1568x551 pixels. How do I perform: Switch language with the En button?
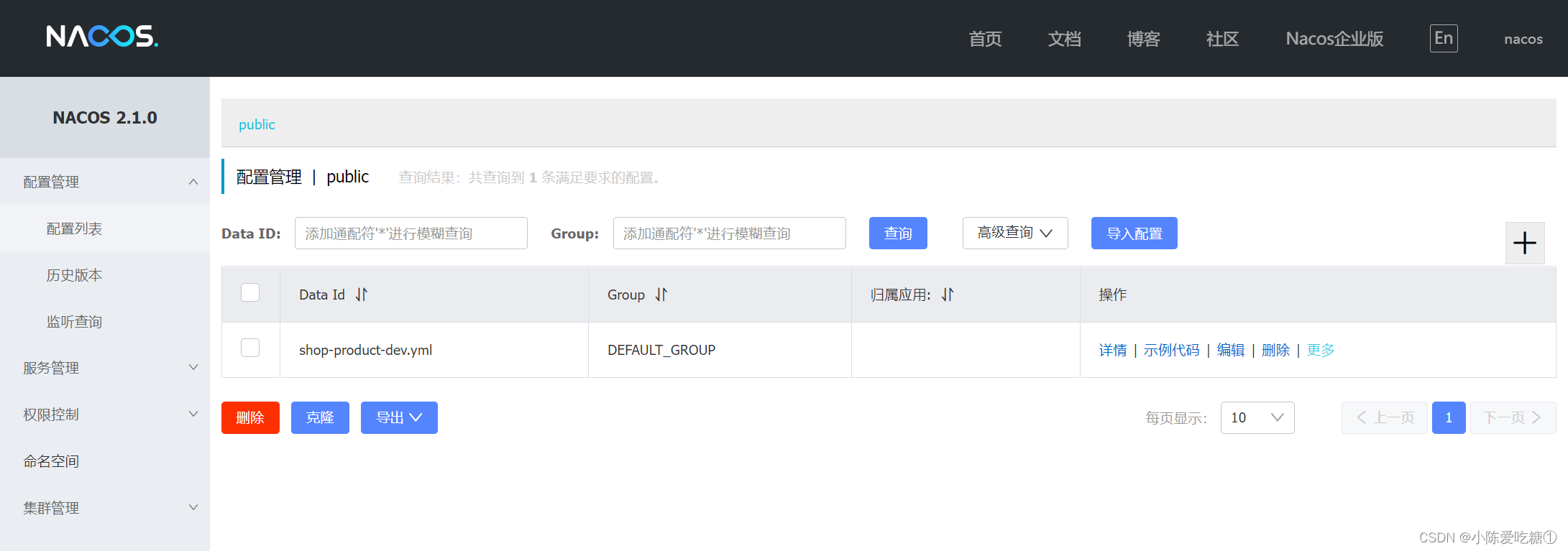tap(1444, 38)
